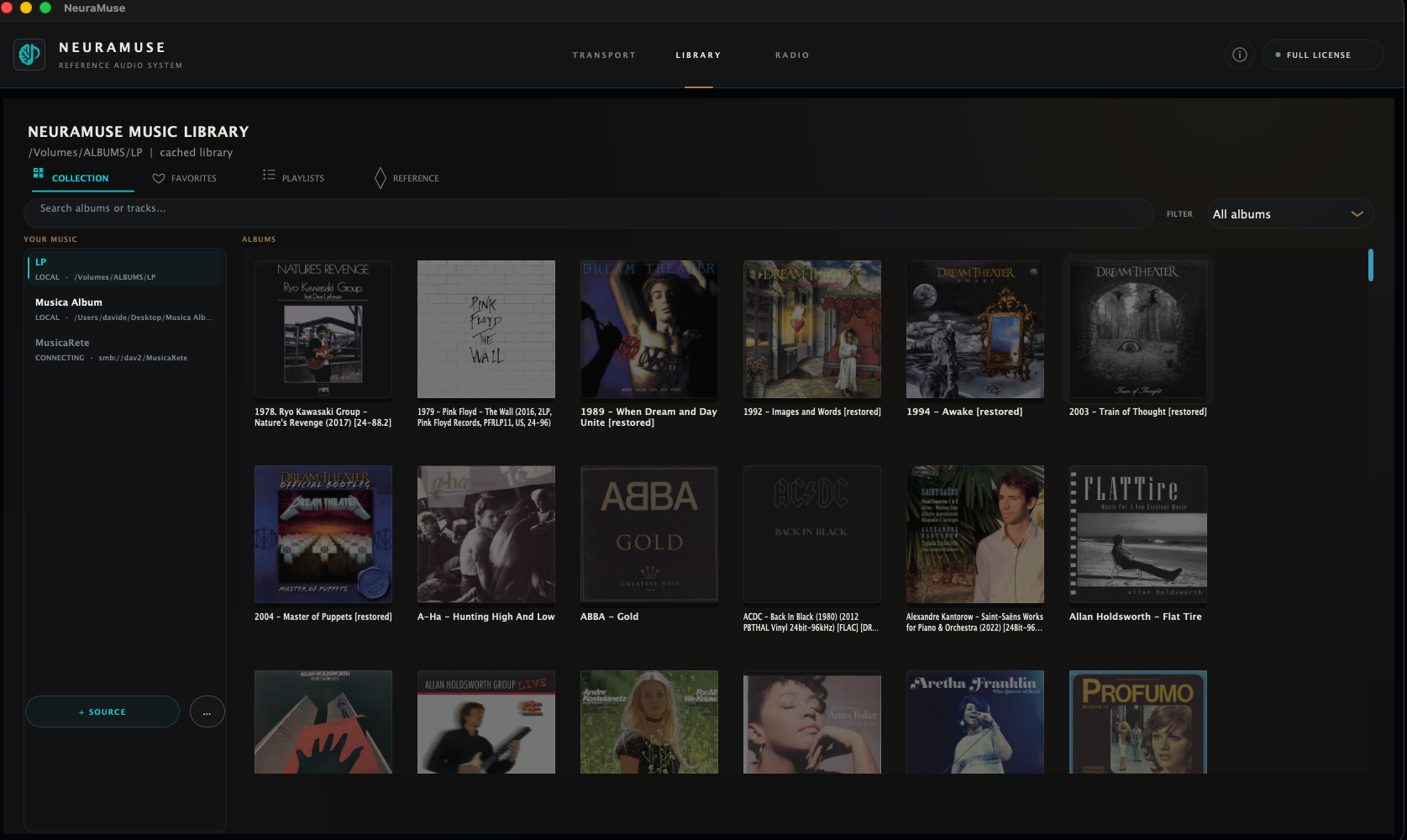Select the MusicaRete network source
Image resolution: width=1407 pixels, height=840 pixels.
tap(125, 349)
